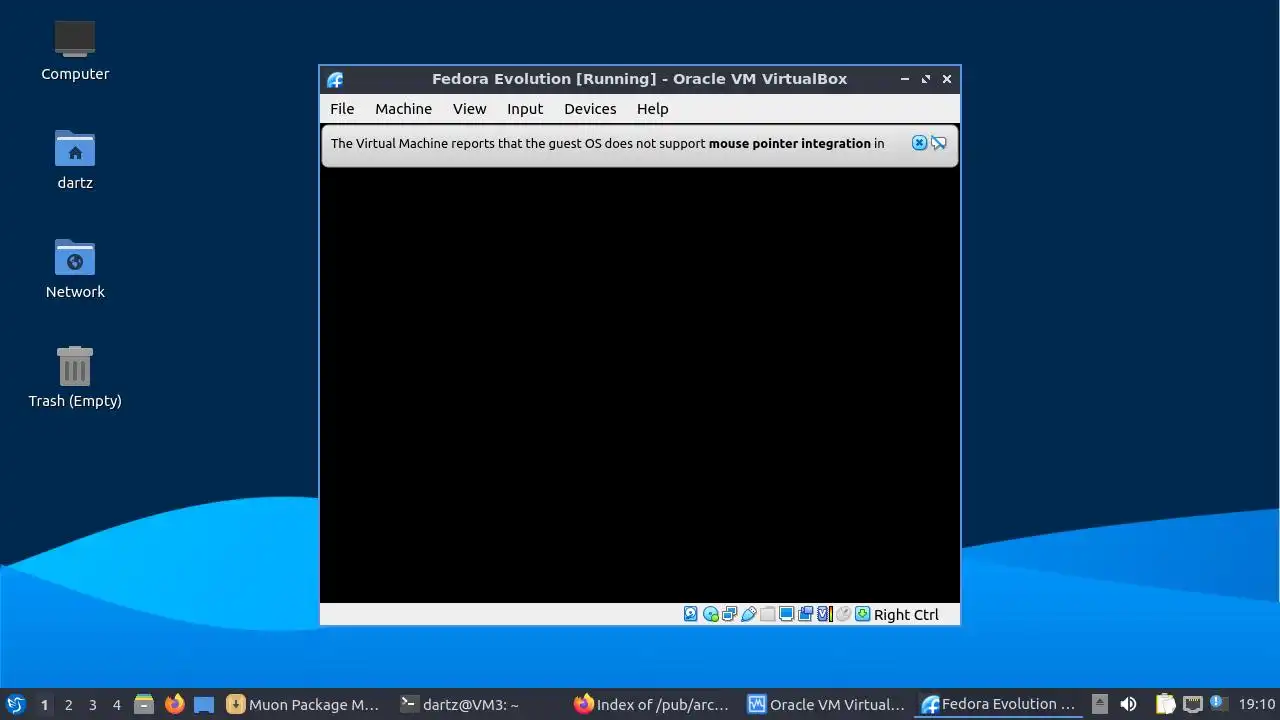Image resolution: width=1280 pixels, height=720 pixels.
Task: Click the Right Ctrl host key label
Action: pyautogui.click(x=906, y=615)
